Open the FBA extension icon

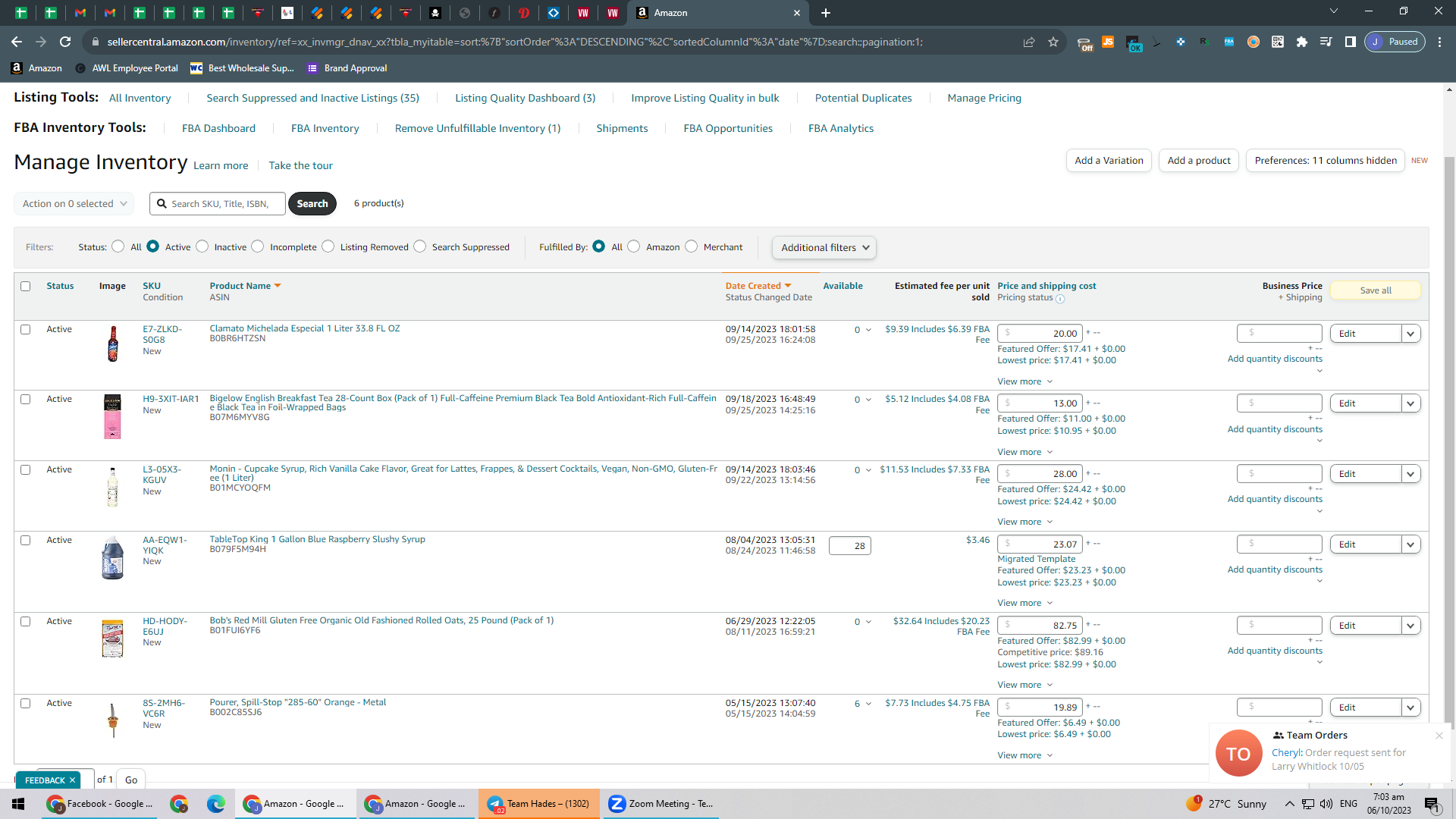coord(1229,42)
